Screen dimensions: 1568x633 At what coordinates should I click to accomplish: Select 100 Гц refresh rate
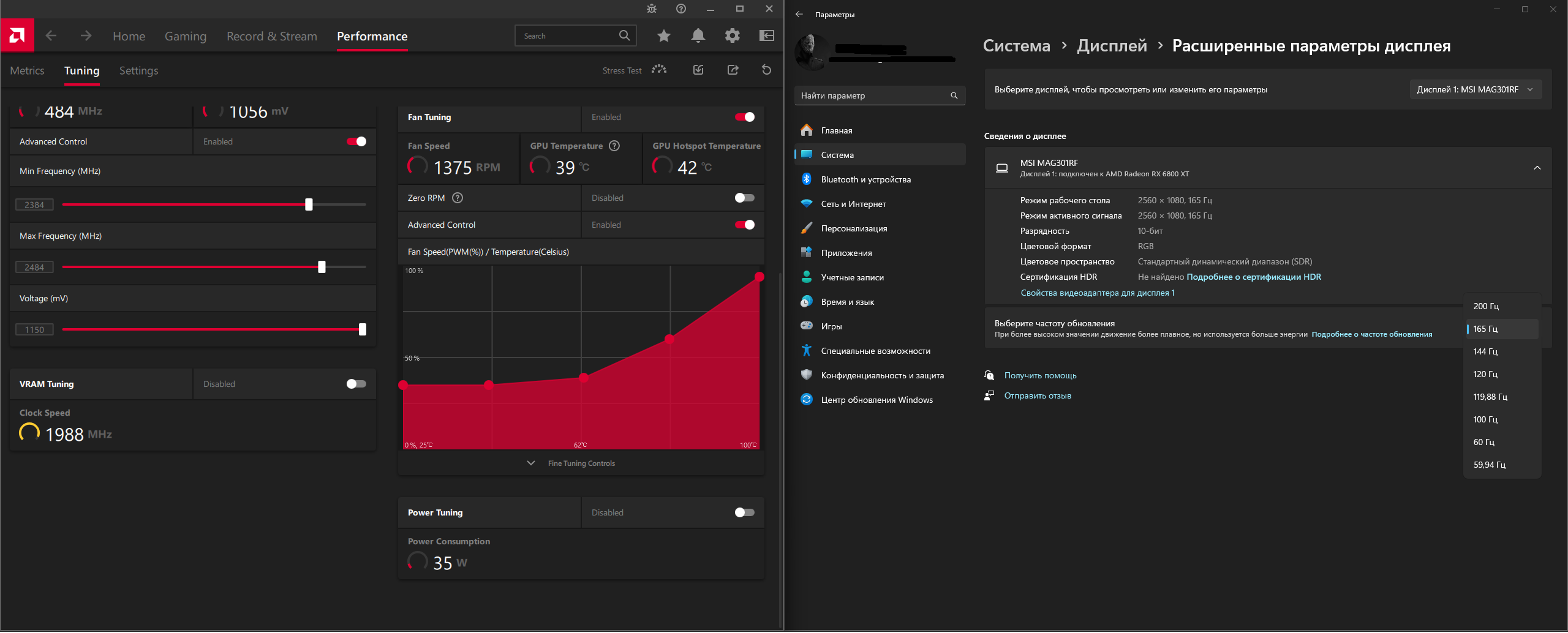click(x=1502, y=419)
